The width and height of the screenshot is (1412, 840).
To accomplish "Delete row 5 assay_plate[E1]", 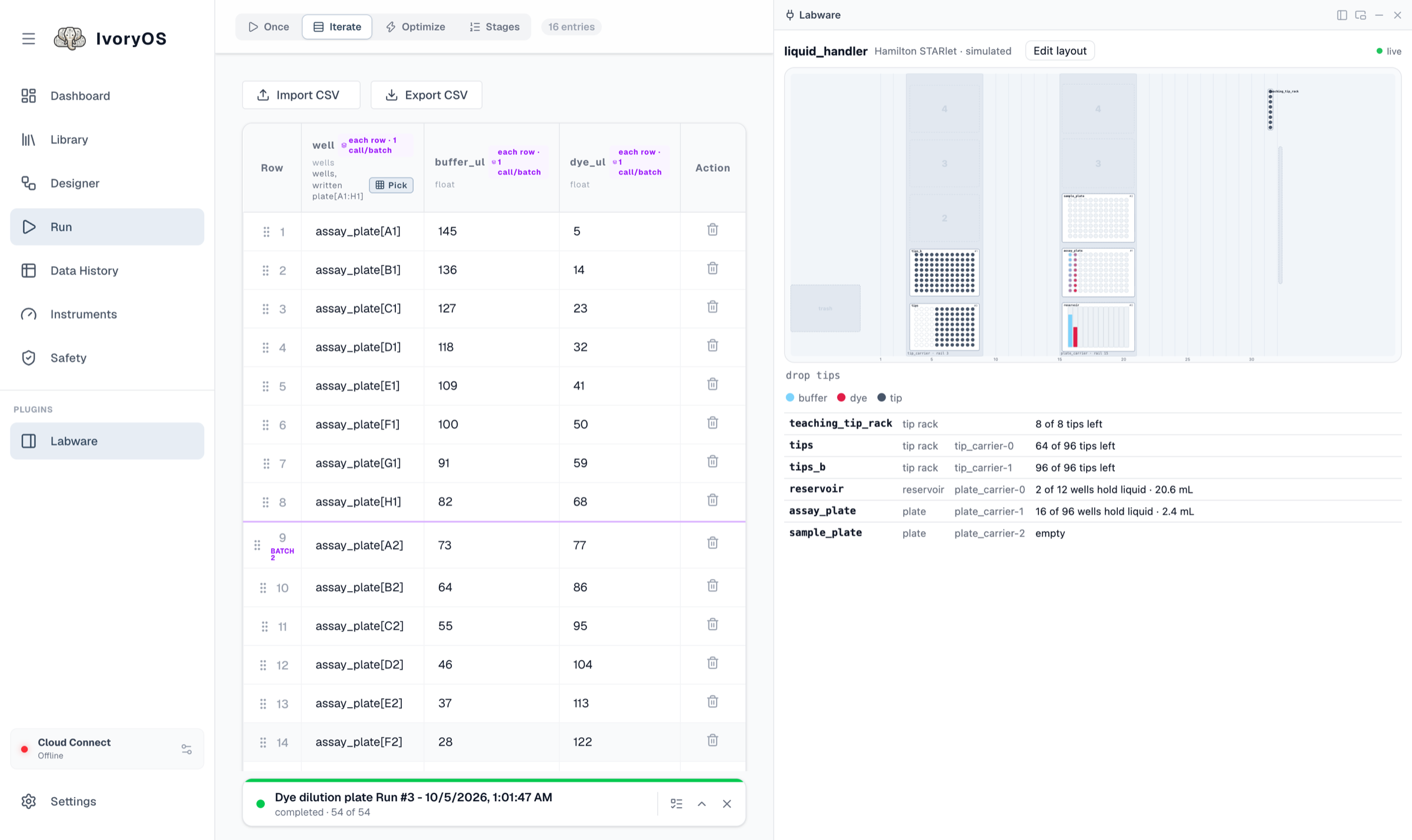I will tap(712, 384).
